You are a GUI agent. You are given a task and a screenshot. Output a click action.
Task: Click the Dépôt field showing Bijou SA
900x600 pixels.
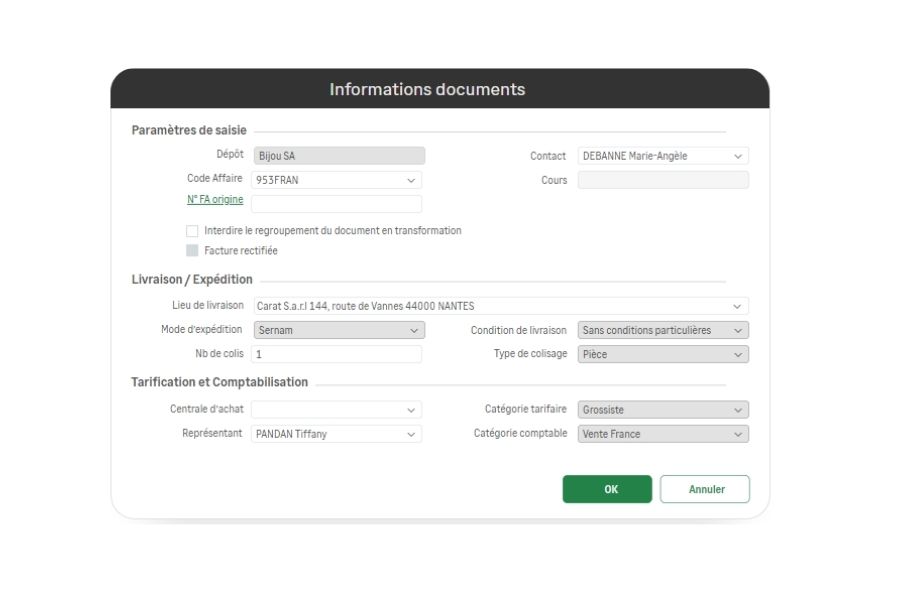pyautogui.click(x=339, y=156)
